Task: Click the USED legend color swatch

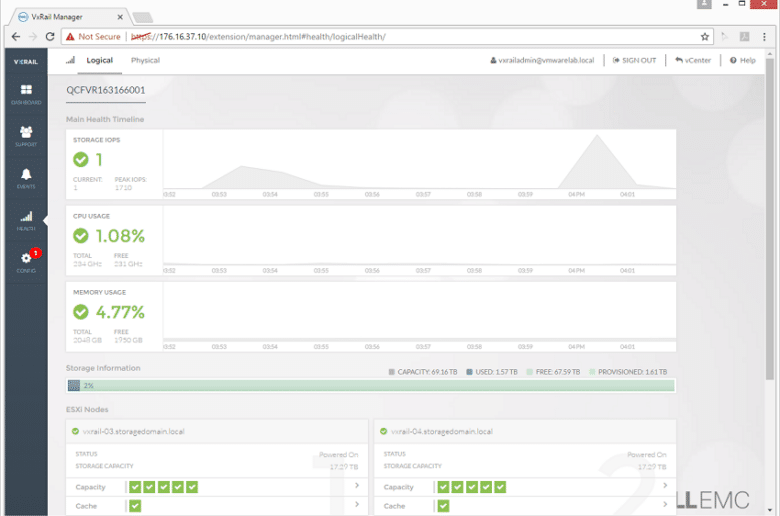Action: point(469,372)
